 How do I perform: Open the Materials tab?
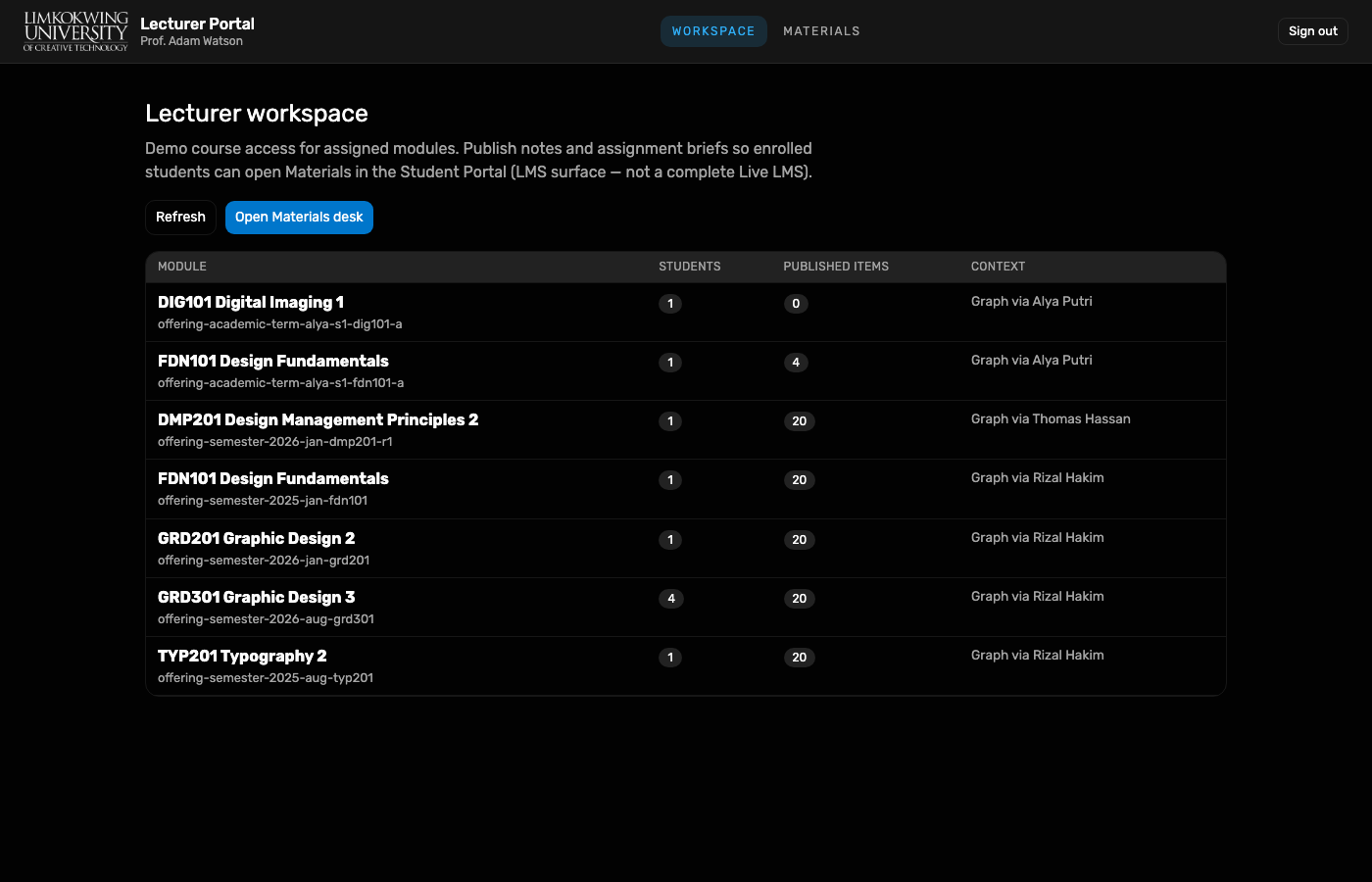[821, 31]
